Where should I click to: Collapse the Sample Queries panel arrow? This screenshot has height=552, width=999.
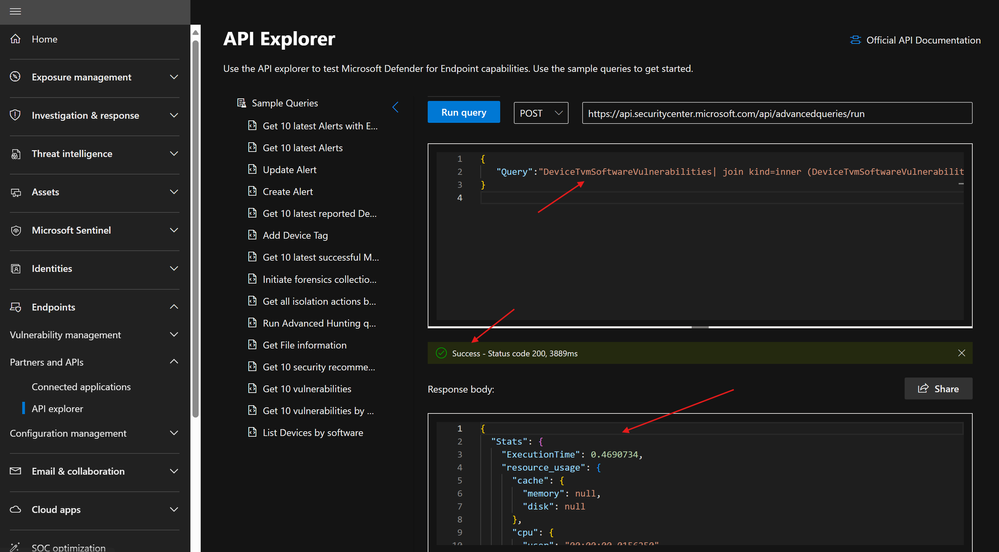pos(395,107)
